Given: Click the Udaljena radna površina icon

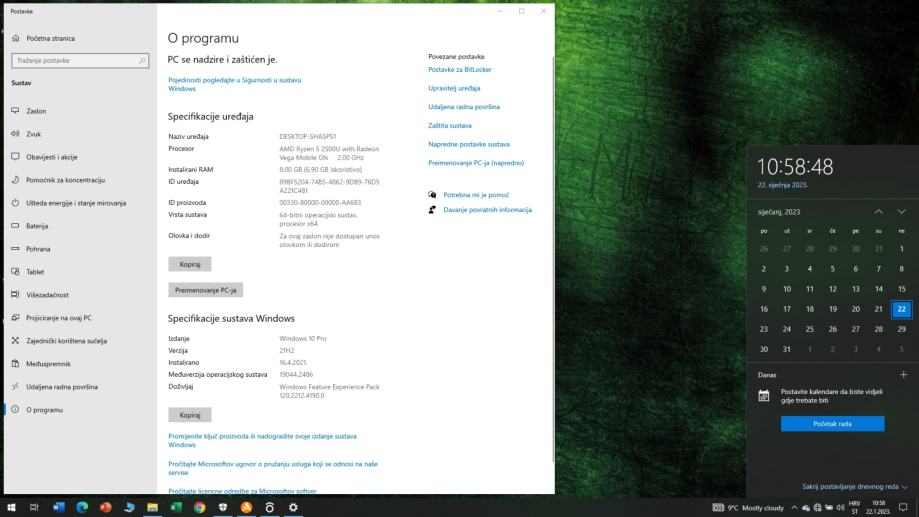Looking at the screenshot, I should (15, 386).
